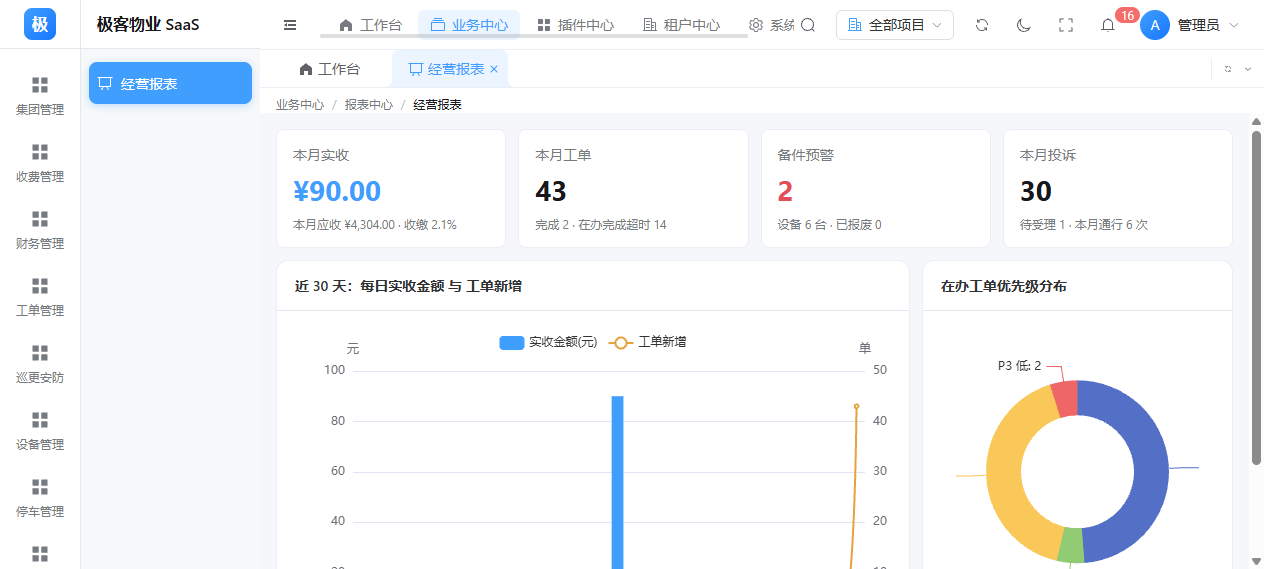
Task: Click 本月应收 ¥4,304.00 summary line
Action: 375,225
